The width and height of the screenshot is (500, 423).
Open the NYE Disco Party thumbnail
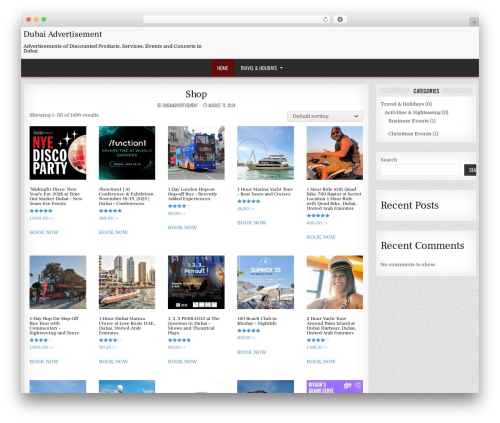[58, 153]
